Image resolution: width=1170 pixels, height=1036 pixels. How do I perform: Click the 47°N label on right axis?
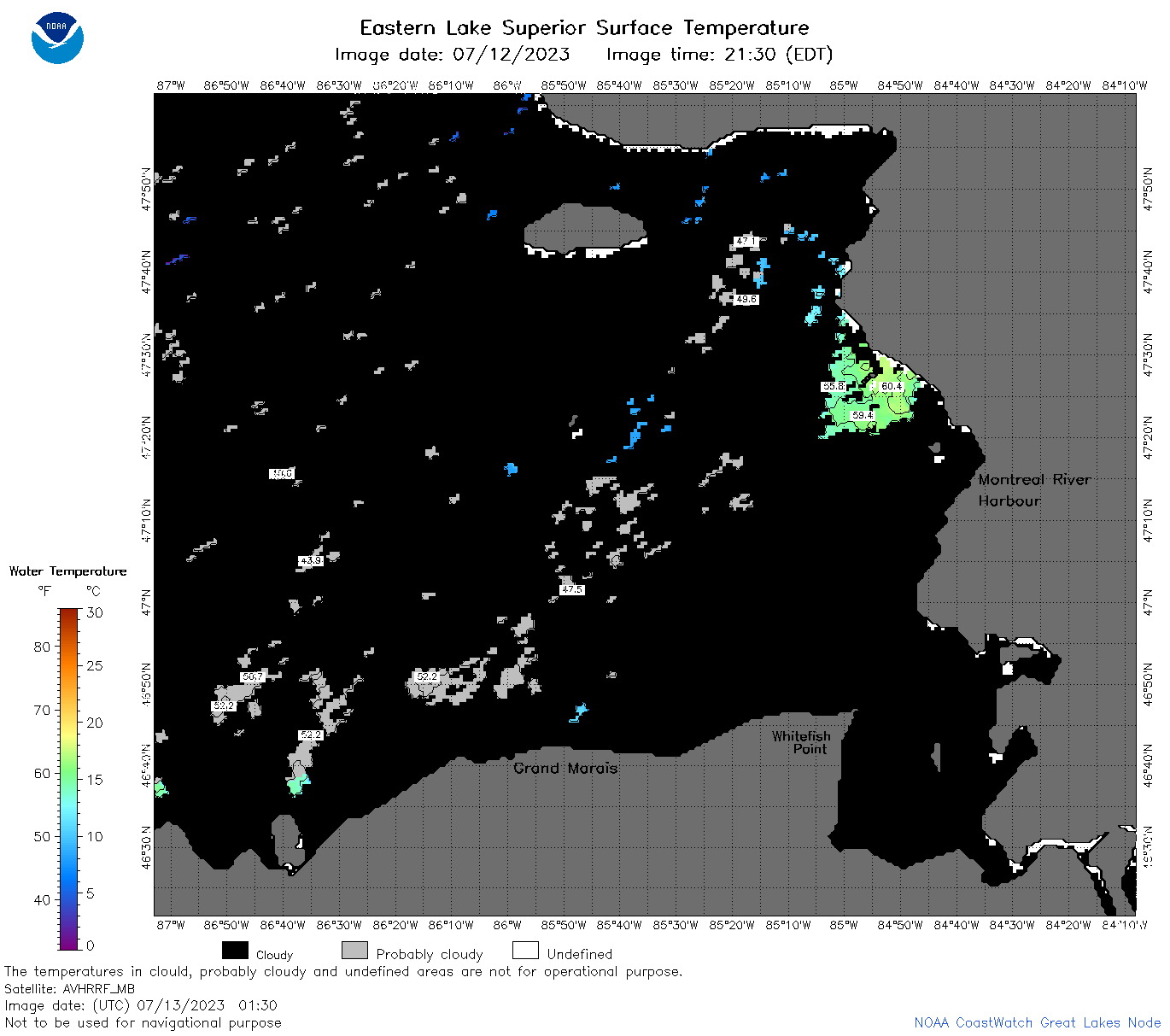pyautogui.click(x=1148, y=602)
